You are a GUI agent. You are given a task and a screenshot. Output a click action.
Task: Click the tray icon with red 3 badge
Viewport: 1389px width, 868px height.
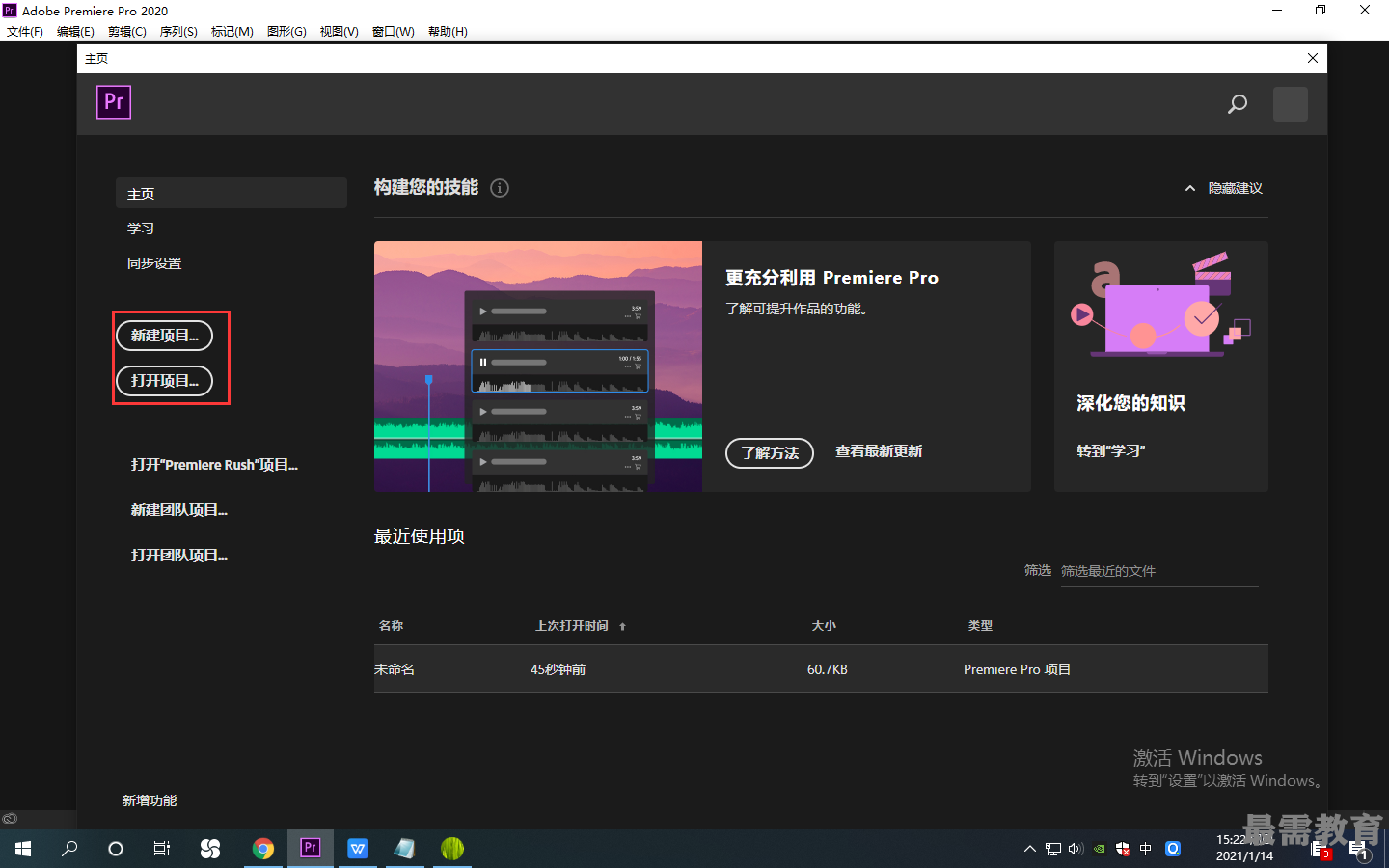1321,850
